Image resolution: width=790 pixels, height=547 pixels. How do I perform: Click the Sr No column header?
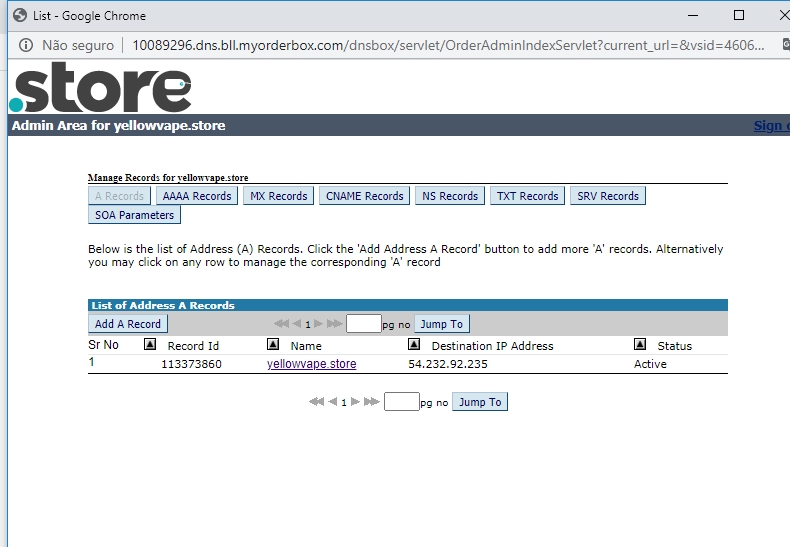pyautogui.click(x=103, y=345)
